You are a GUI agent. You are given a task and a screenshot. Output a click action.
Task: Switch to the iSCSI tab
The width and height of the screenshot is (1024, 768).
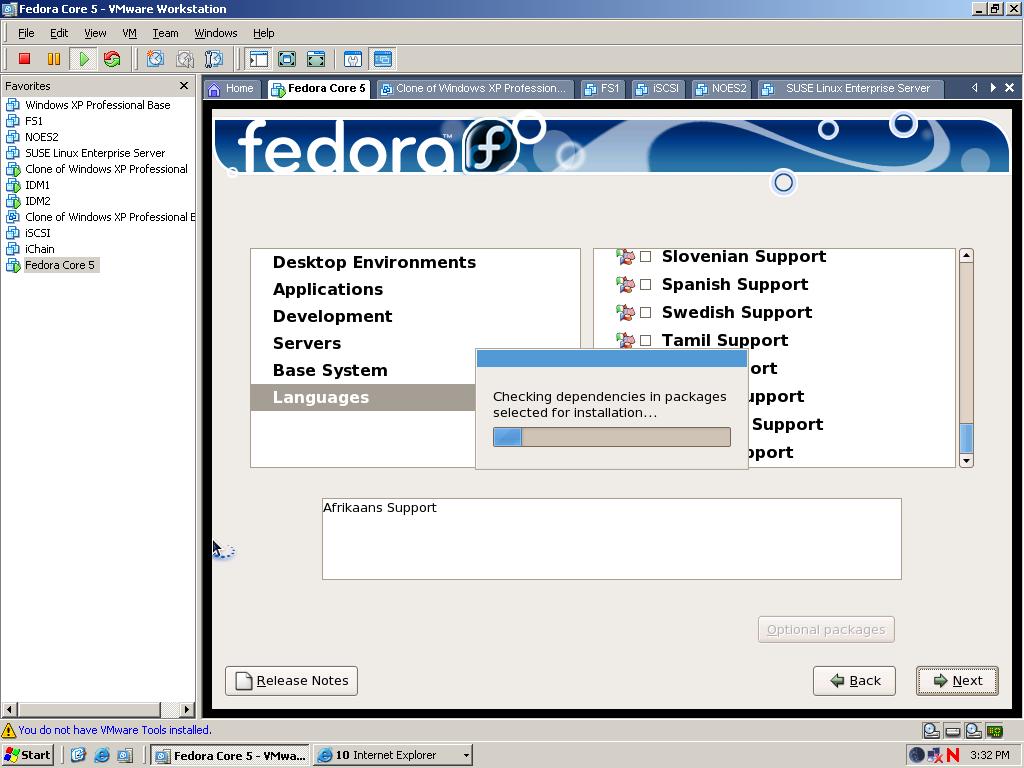click(658, 89)
